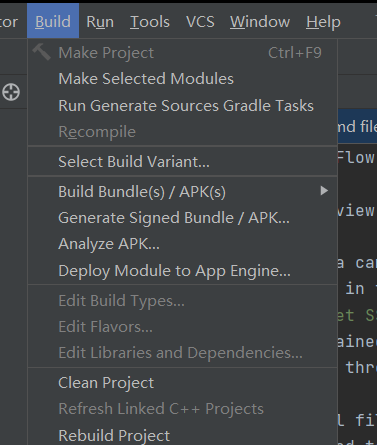Screen dimensions: 377x445
Task: Click the crosshair locate icon in left toolbar
Action: click(x=11, y=92)
